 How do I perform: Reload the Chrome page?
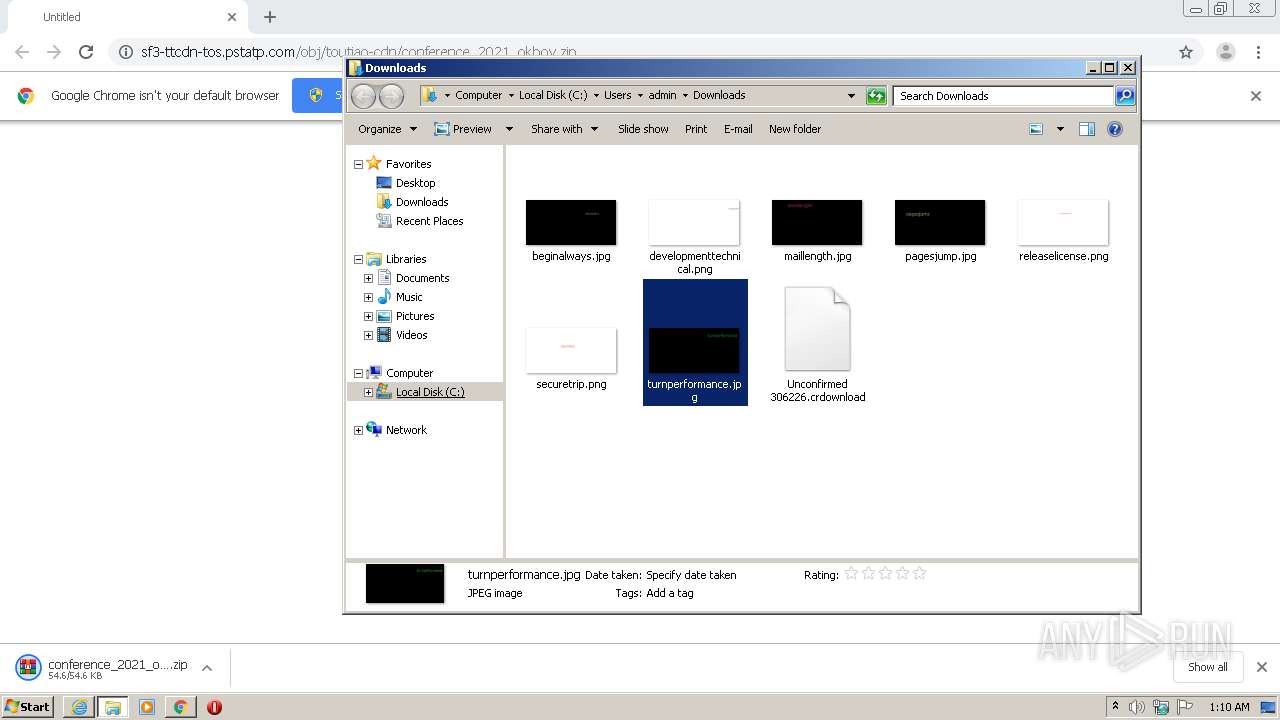coord(86,52)
